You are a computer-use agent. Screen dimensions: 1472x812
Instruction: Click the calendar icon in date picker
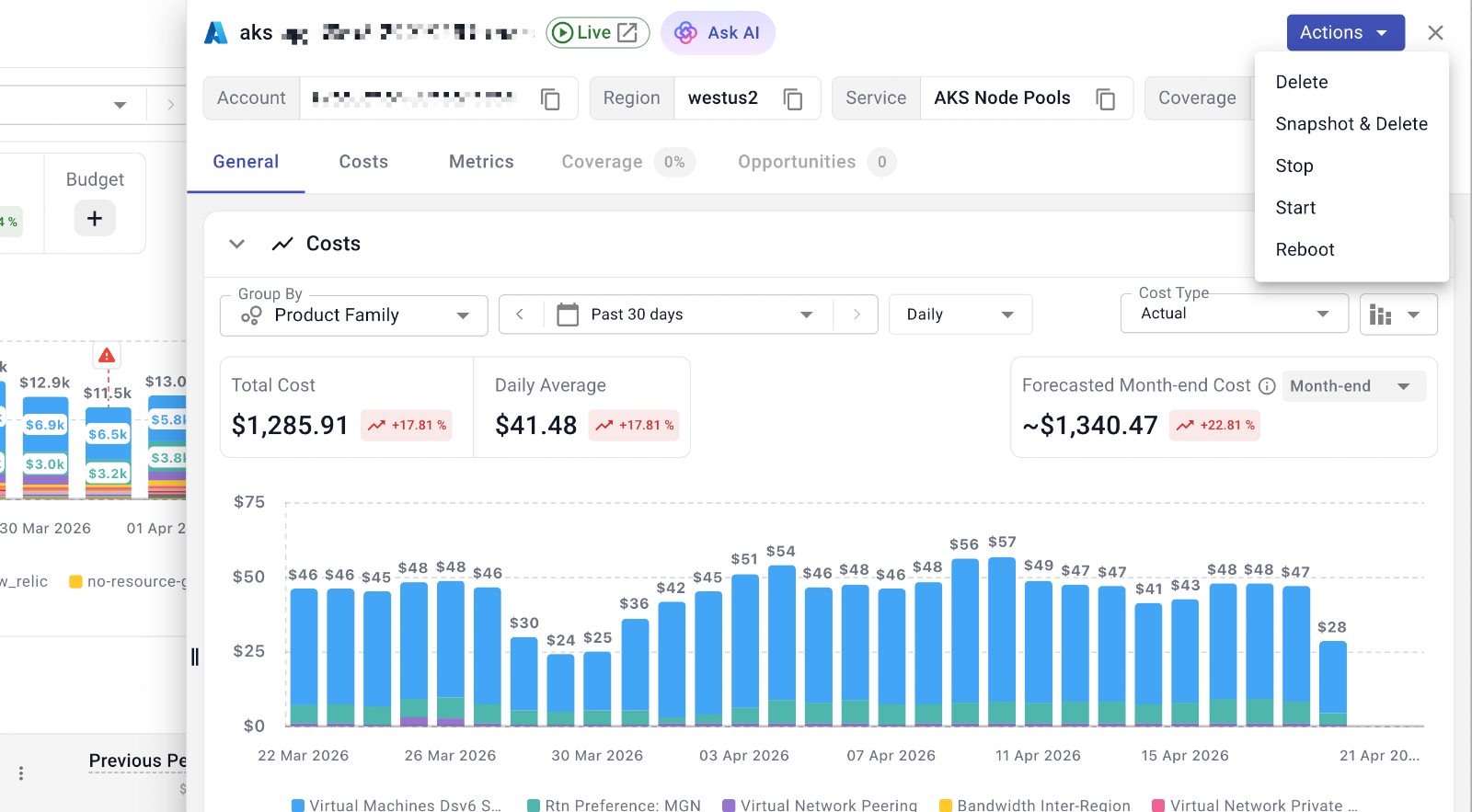click(x=568, y=315)
